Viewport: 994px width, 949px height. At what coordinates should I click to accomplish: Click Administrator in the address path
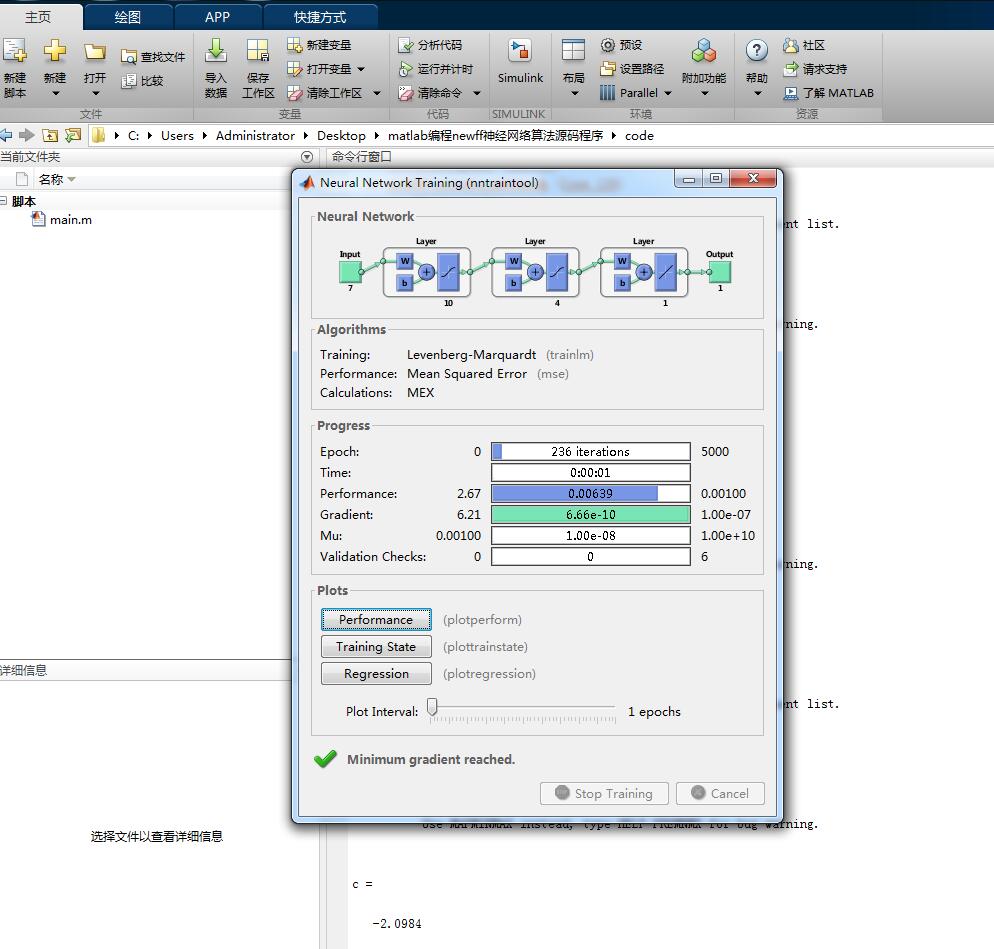[x=255, y=136]
